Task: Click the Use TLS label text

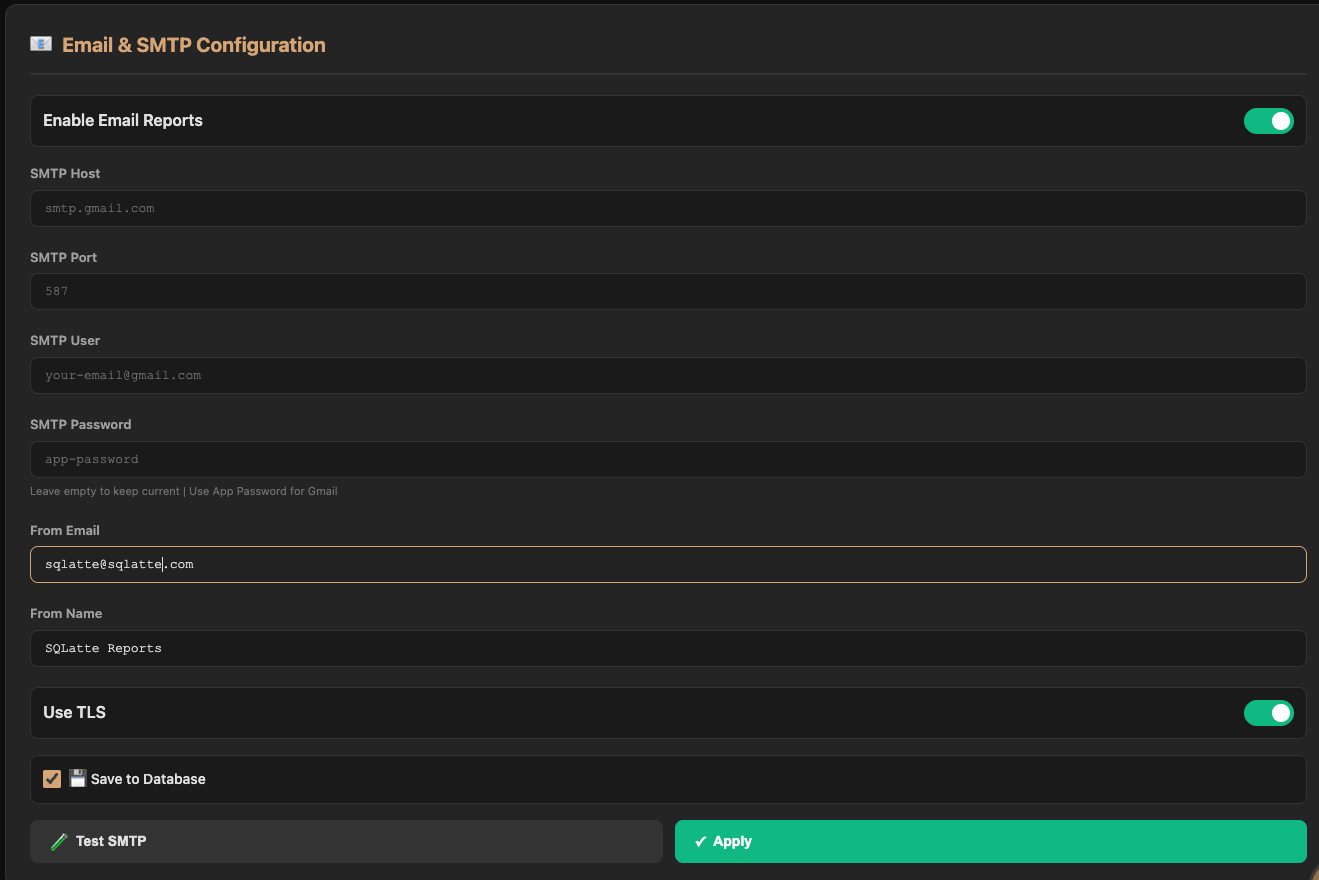Action: pyautogui.click(x=74, y=713)
